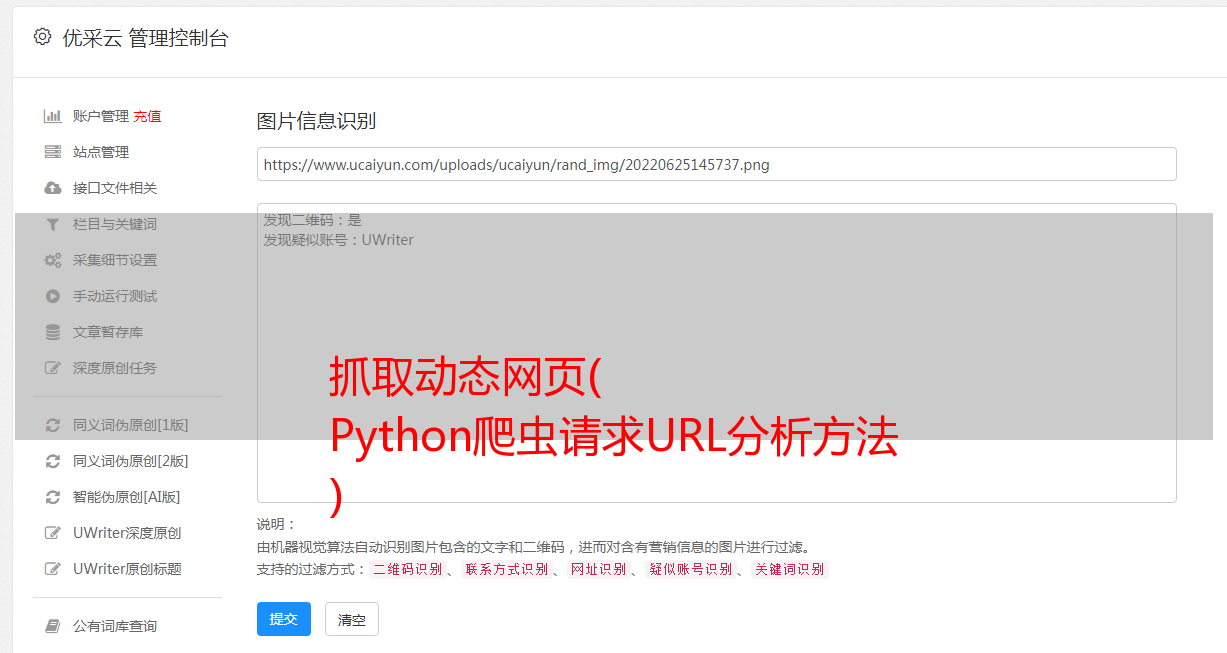Open 公有词库查询 in sidebar
This screenshot has height=653, width=1227.
pos(115,626)
